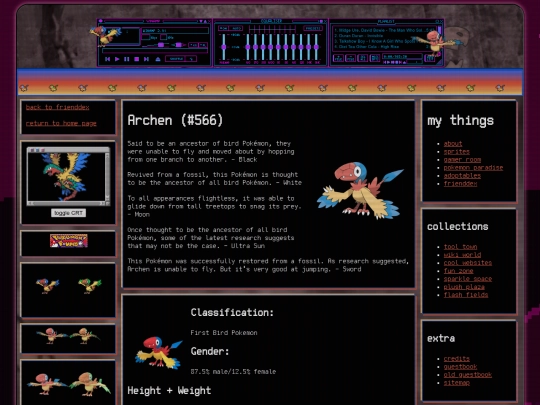The width and height of the screenshot is (540, 405).
Task: Open the 'about' link under my things
Action: pyautogui.click(x=453, y=144)
